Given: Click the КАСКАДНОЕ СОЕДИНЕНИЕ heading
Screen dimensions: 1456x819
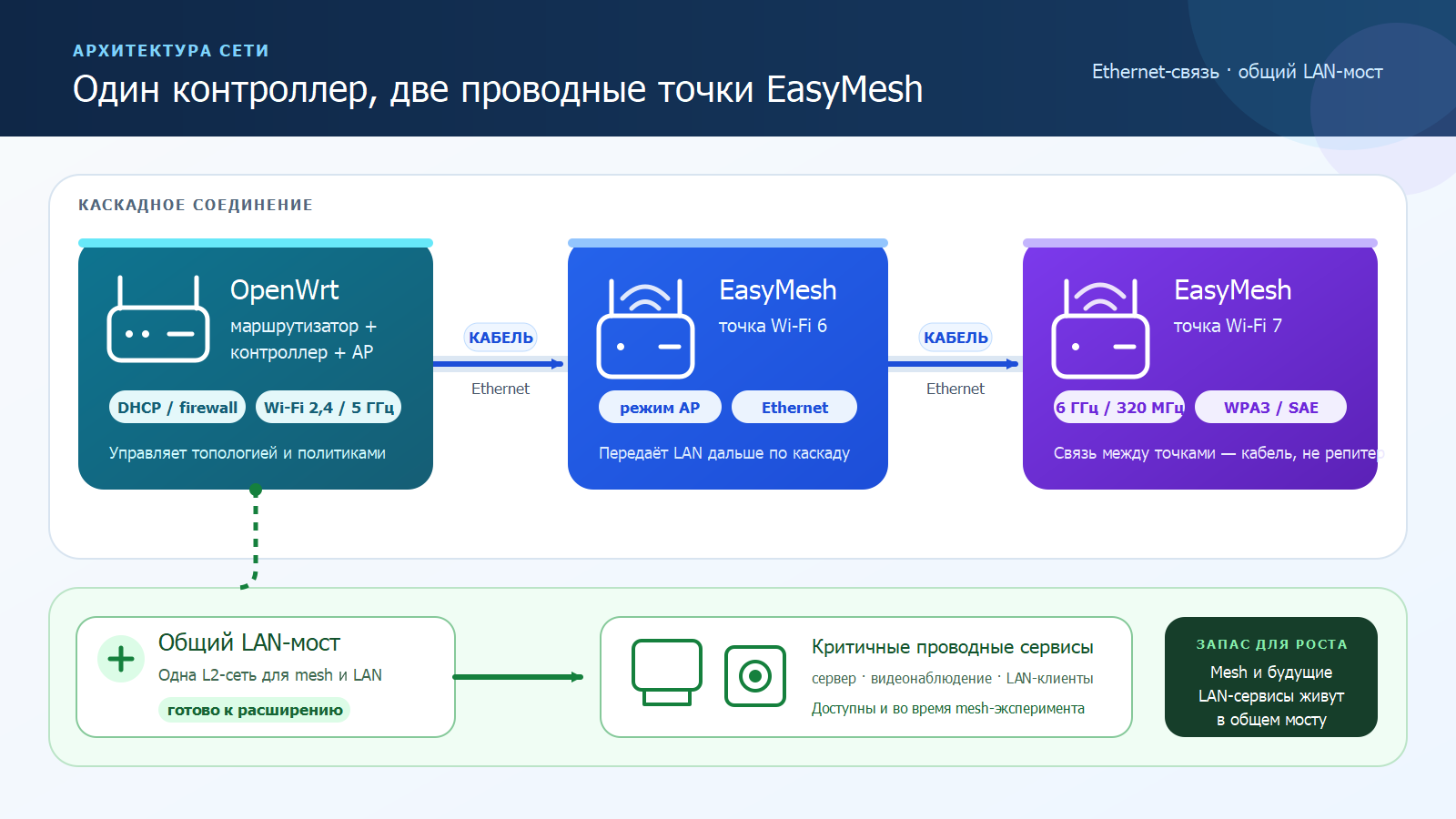Looking at the screenshot, I should pyautogui.click(x=196, y=206).
